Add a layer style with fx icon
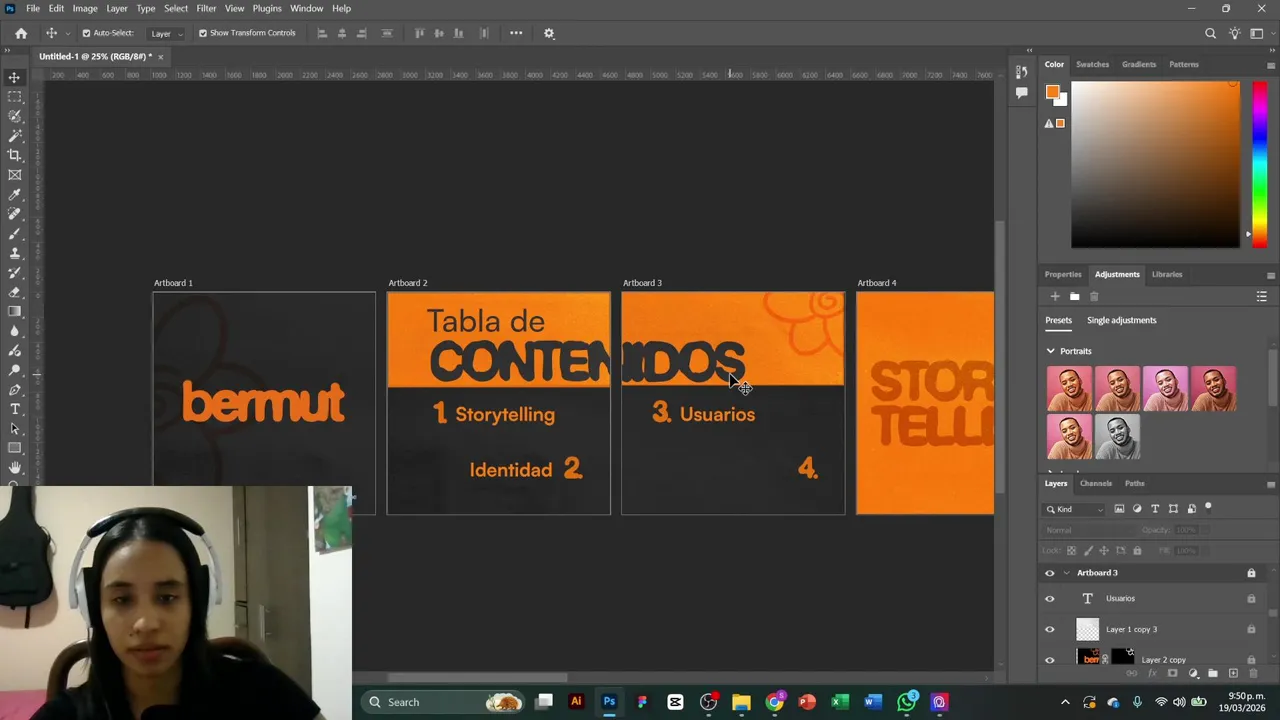The height and width of the screenshot is (720, 1280). [x=1152, y=674]
